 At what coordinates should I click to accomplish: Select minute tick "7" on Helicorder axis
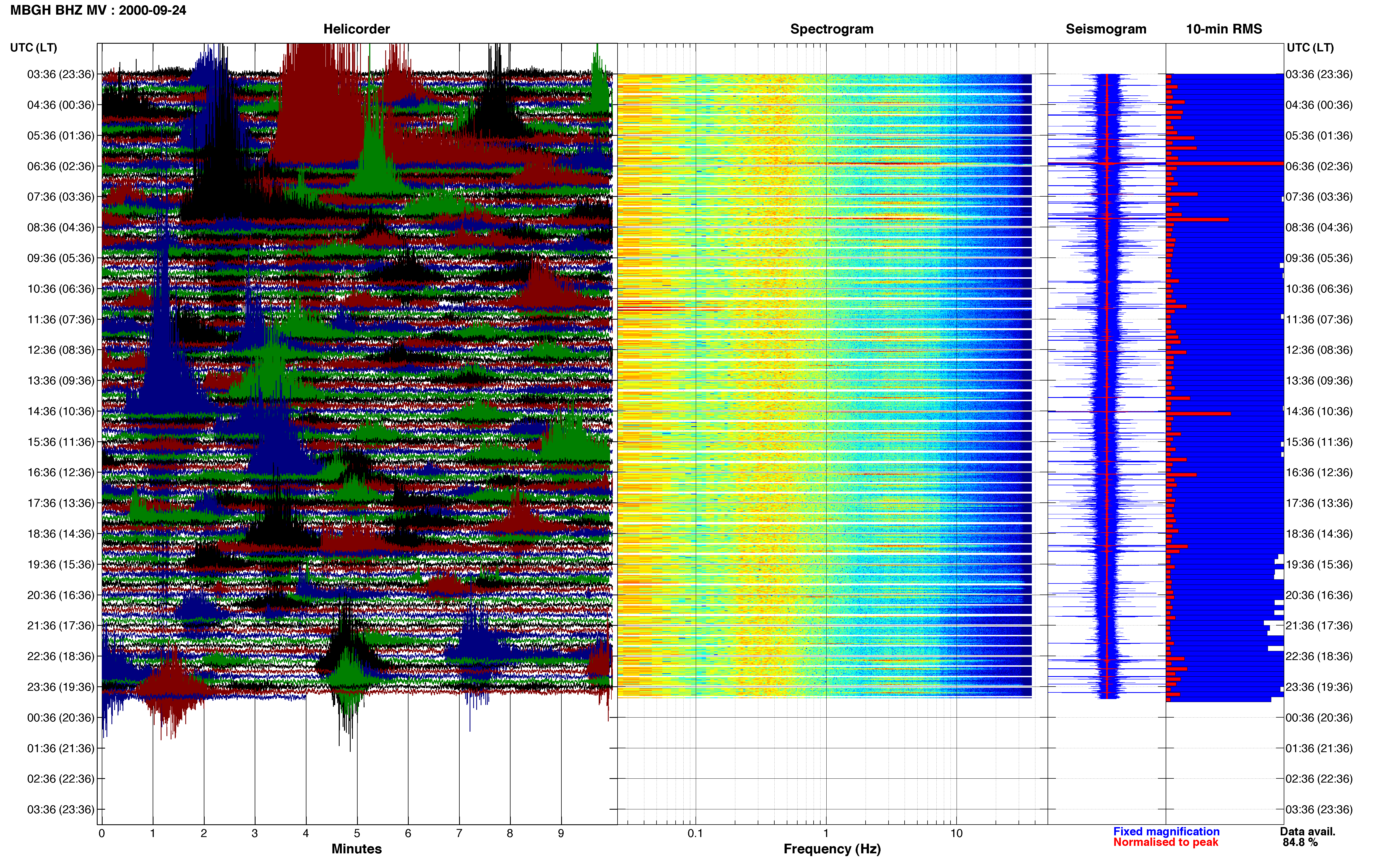coord(459,833)
